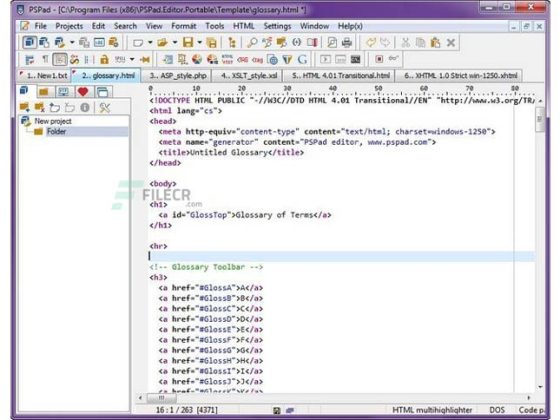This screenshot has width=560, height=420.
Task: Open the Window menu
Action: tap(314, 26)
